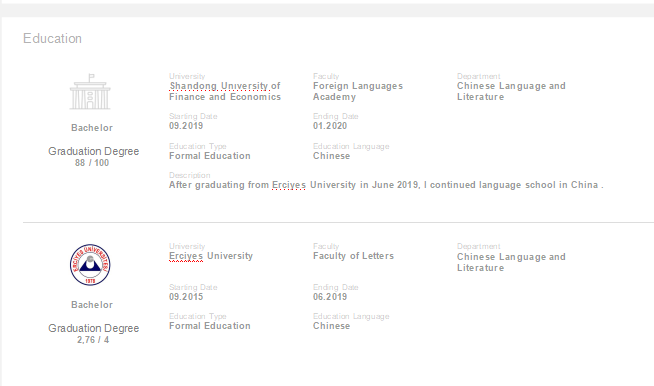
Task: Click the description about graduating from Erciyes
Action: tap(386, 185)
